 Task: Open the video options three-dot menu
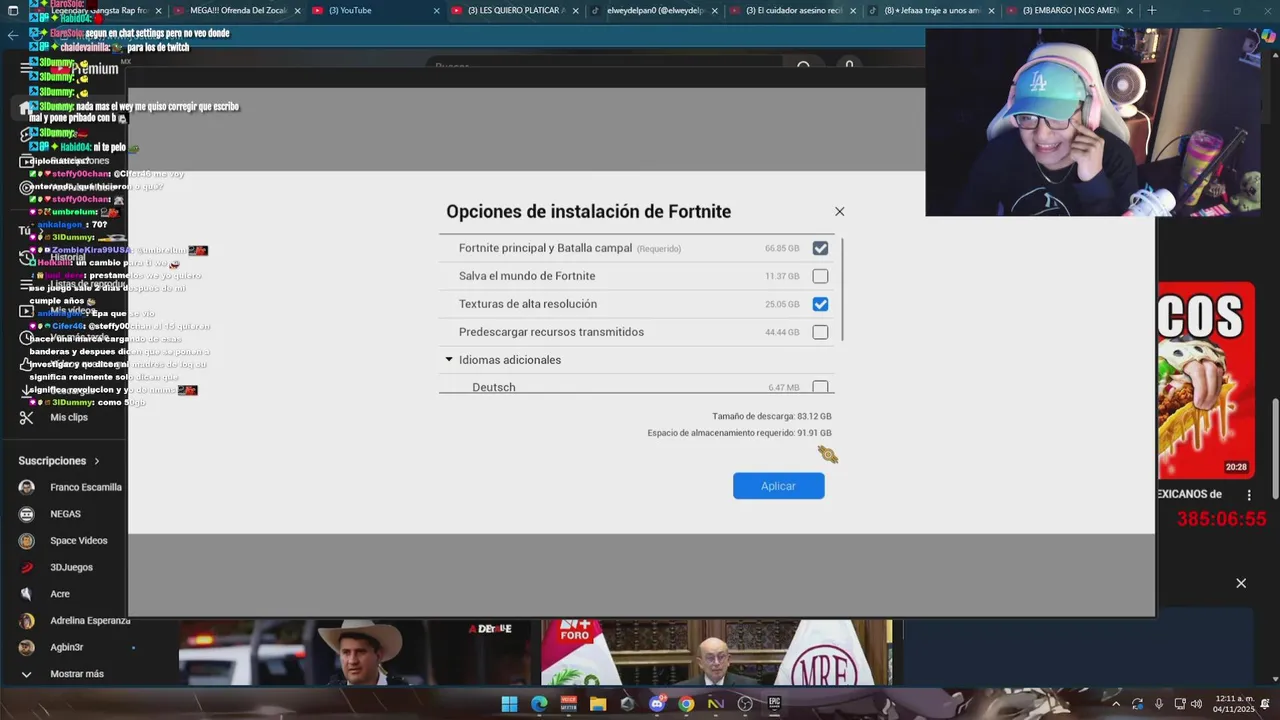point(1248,495)
